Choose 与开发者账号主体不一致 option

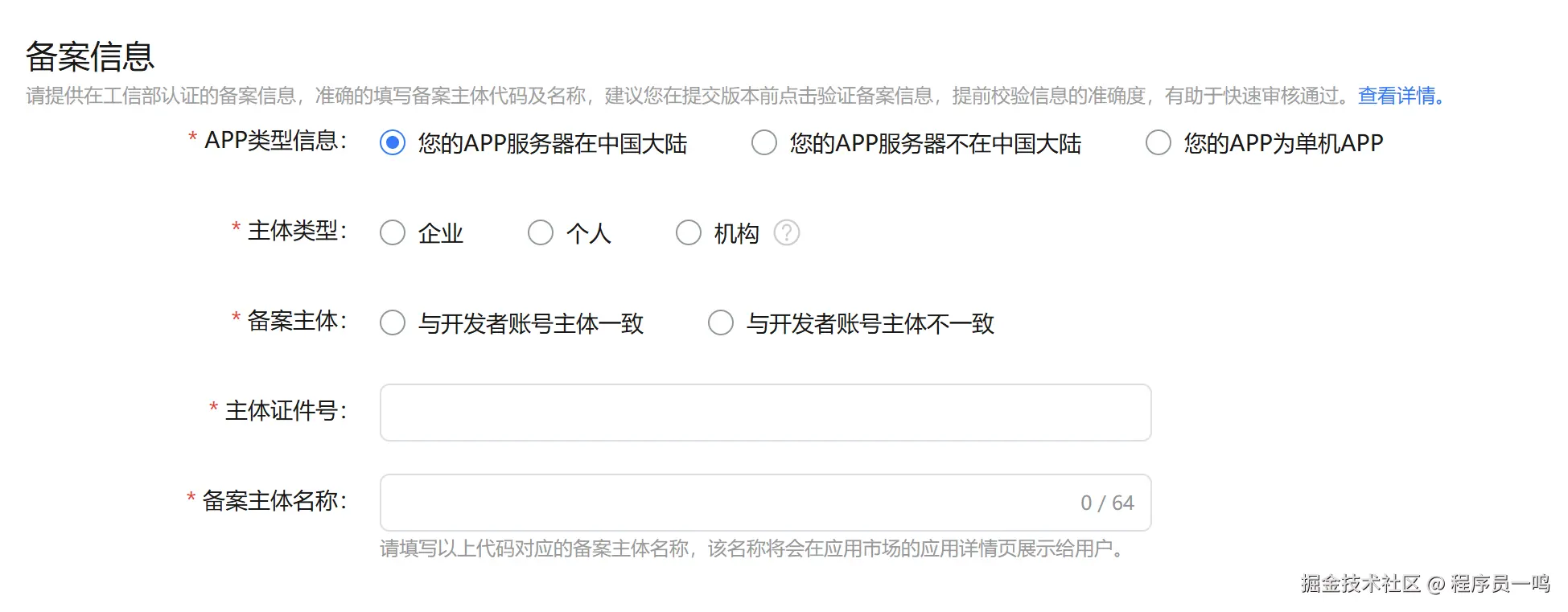click(x=721, y=323)
